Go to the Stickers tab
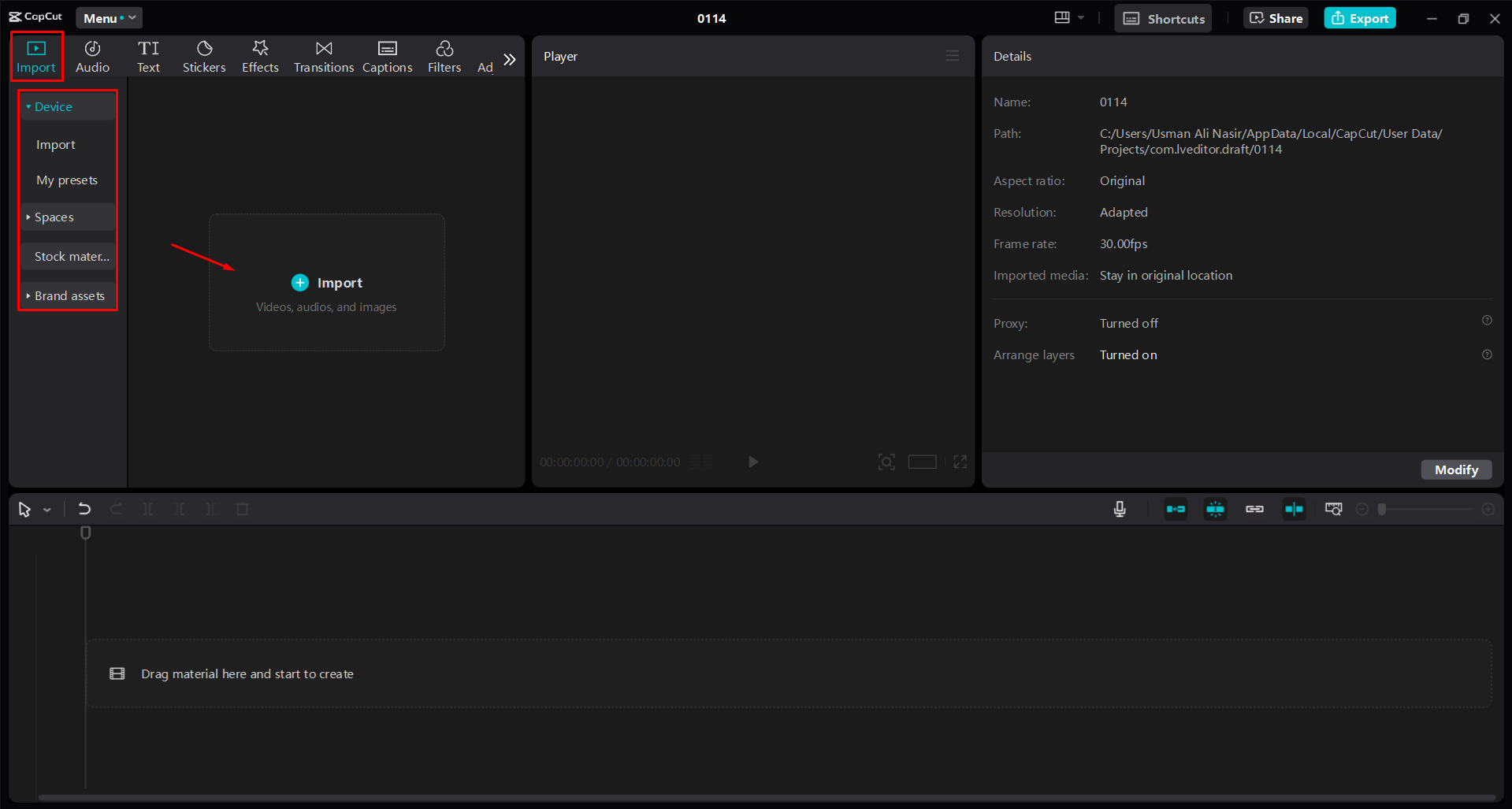The image size is (1512, 809). point(204,57)
